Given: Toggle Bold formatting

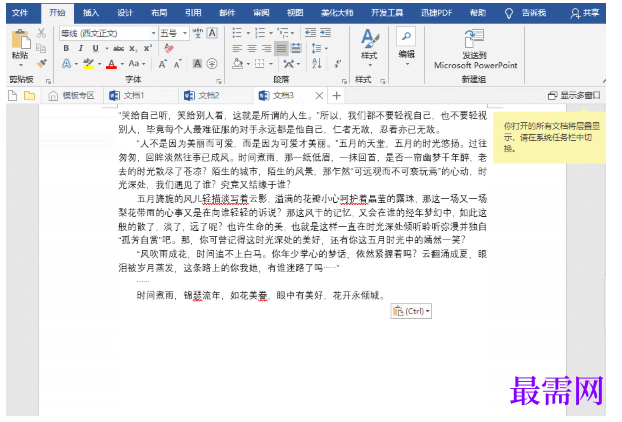Looking at the screenshot, I should coord(67,48).
